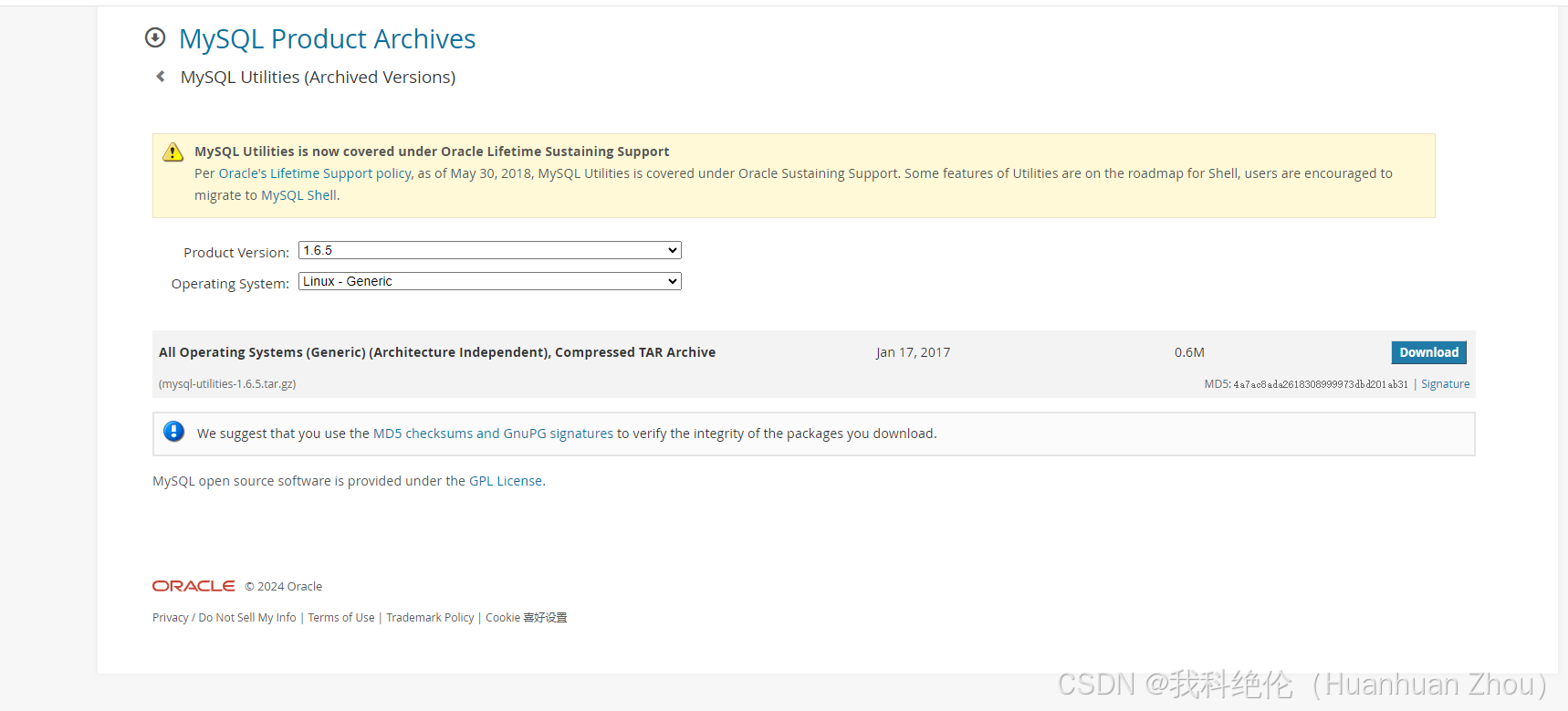Viewport: 1568px width, 711px height.
Task: Open Oracle's Lifetime Support policy link
Action: [x=315, y=173]
